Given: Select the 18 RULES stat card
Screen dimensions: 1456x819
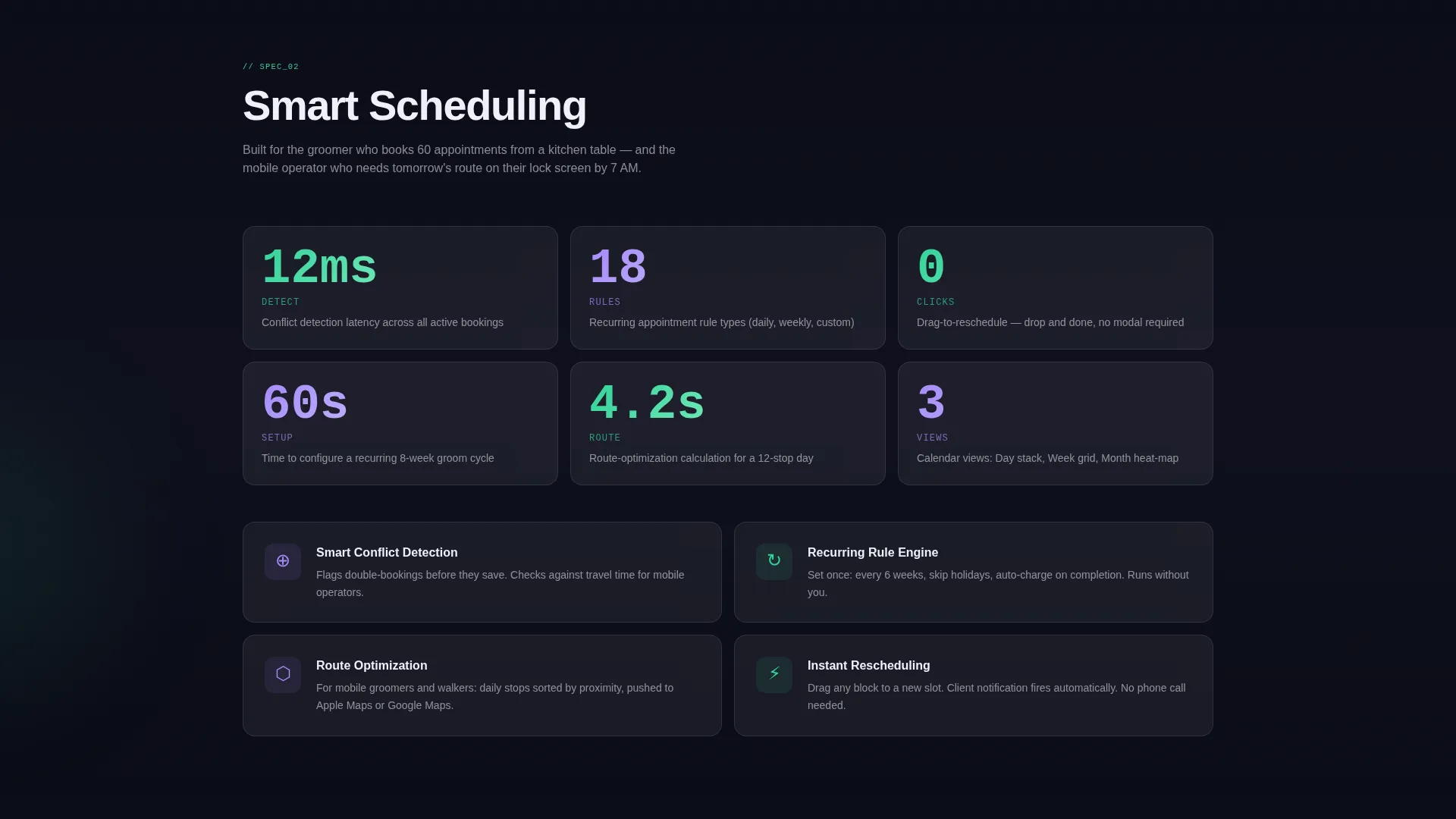Looking at the screenshot, I should (x=728, y=287).
